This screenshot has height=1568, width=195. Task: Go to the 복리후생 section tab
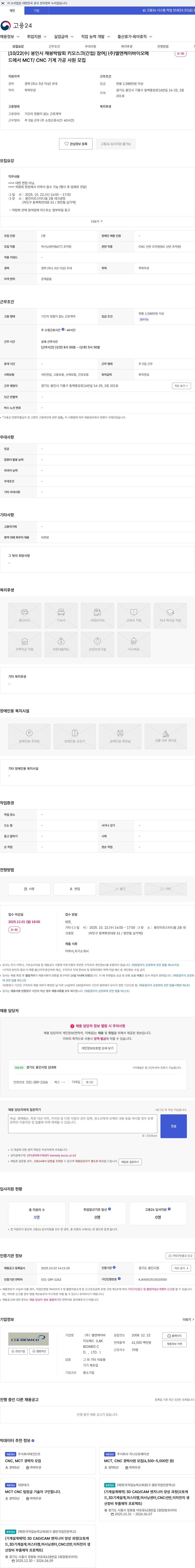point(126,46)
